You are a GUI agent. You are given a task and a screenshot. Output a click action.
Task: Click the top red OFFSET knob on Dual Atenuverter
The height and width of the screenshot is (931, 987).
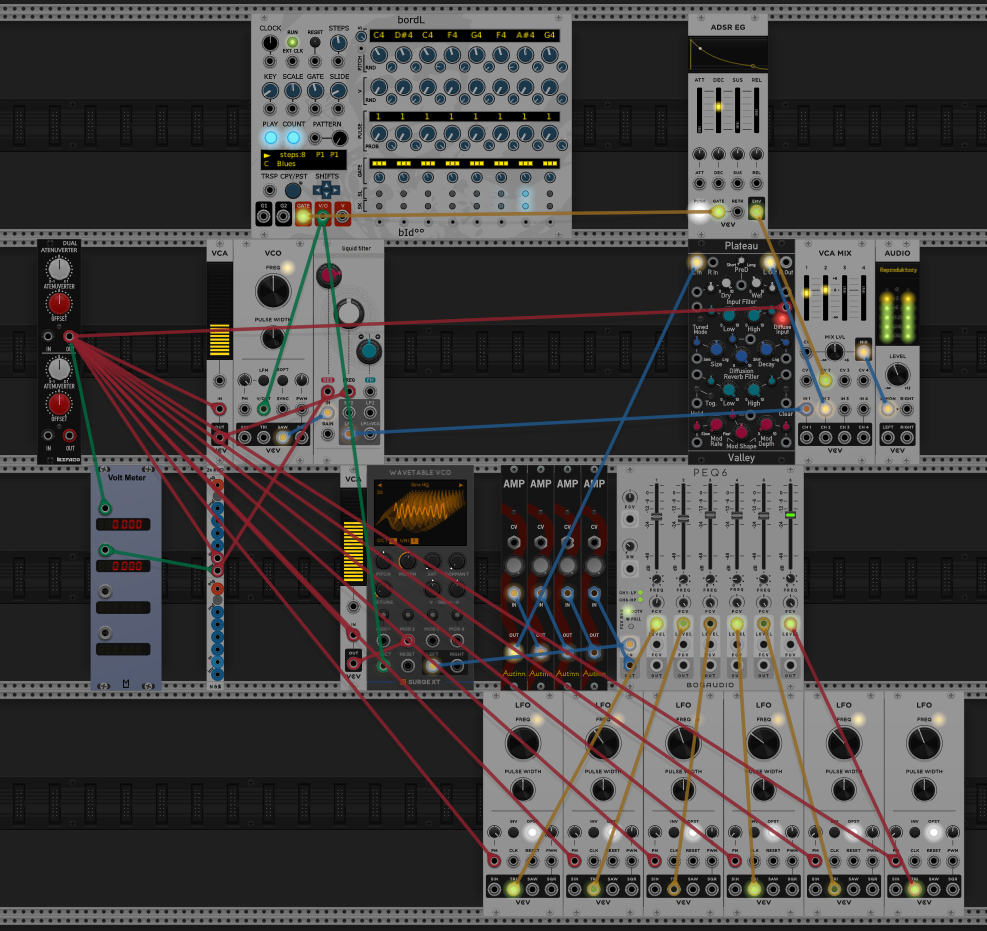point(59,303)
